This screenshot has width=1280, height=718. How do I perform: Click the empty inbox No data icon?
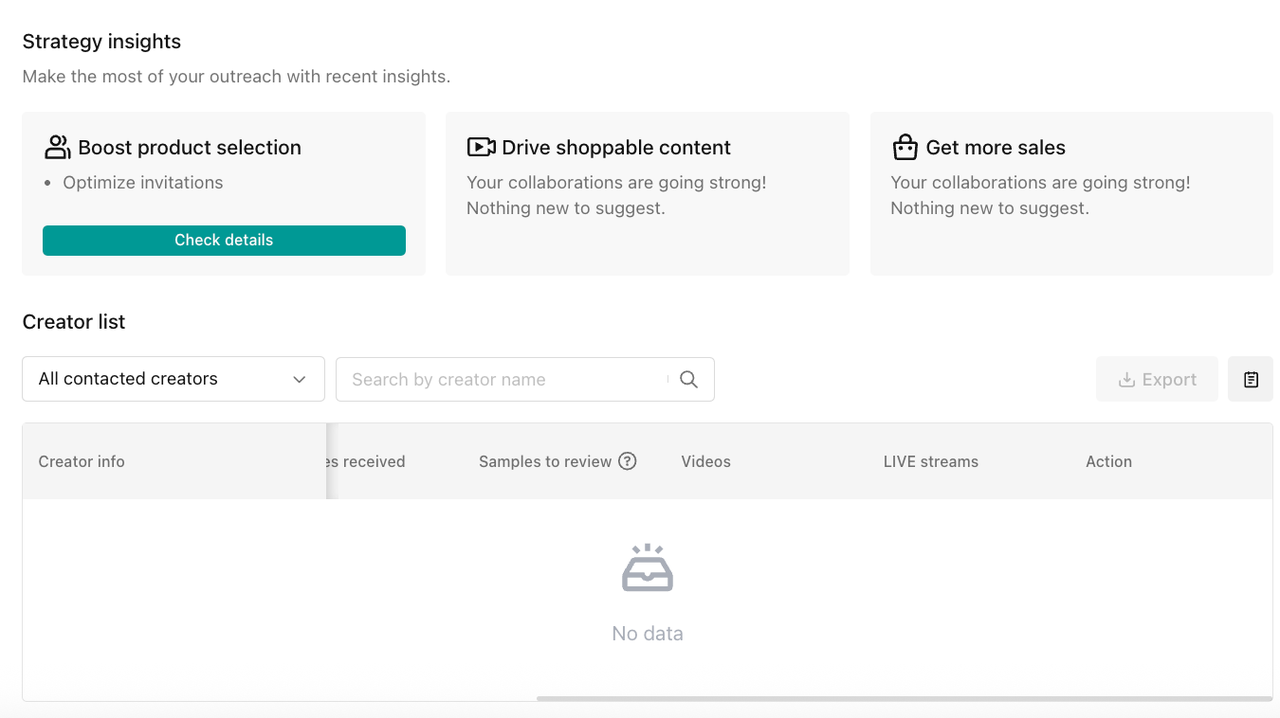pos(647,568)
